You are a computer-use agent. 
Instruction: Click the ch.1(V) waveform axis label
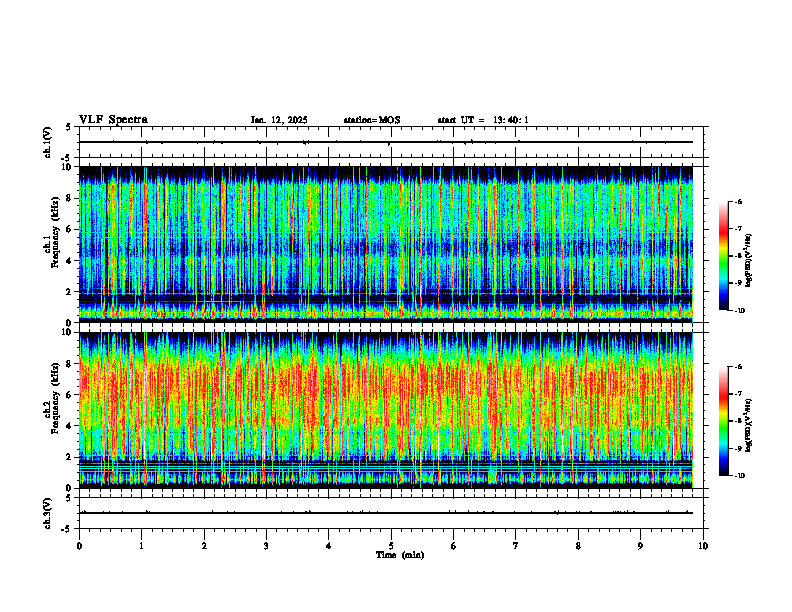(x=47, y=142)
